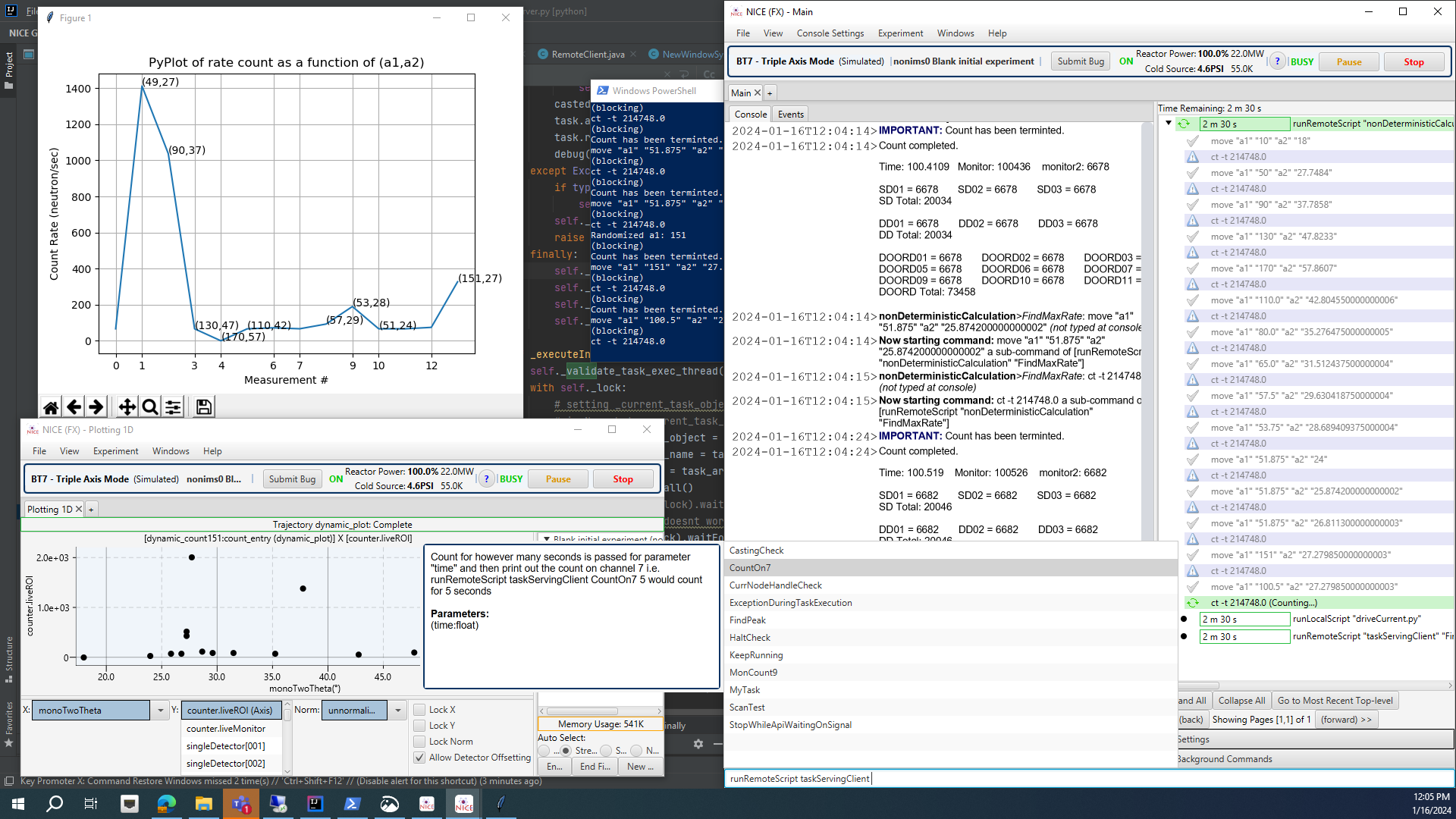Select the matplotlib Pan axes tool
1456x819 pixels.
click(x=127, y=407)
